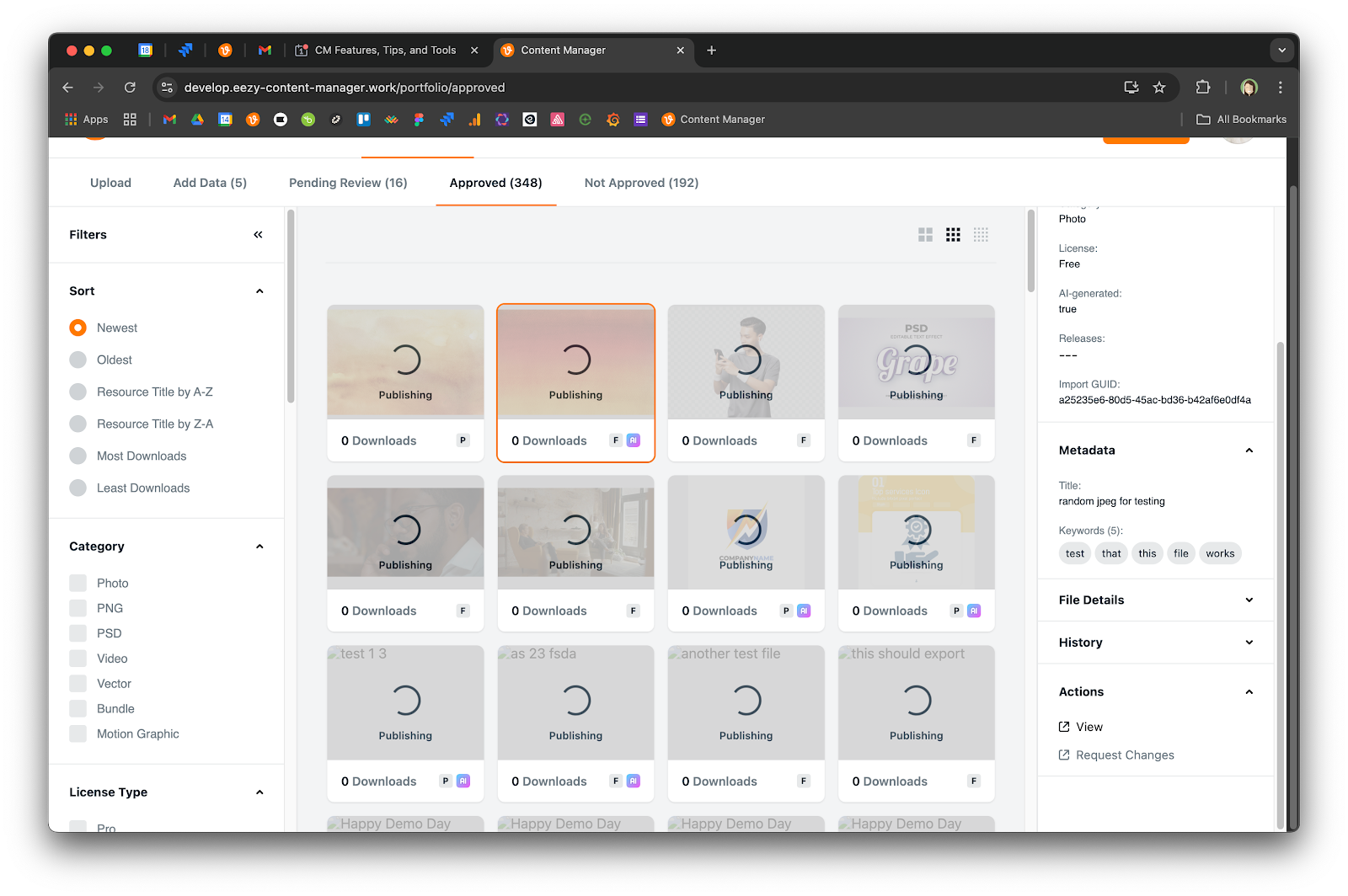Check the Motion Graphic category checkbox
Image resolution: width=1348 pixels, height=896 pixels.
pyautogui.click(x=78, y=733)
